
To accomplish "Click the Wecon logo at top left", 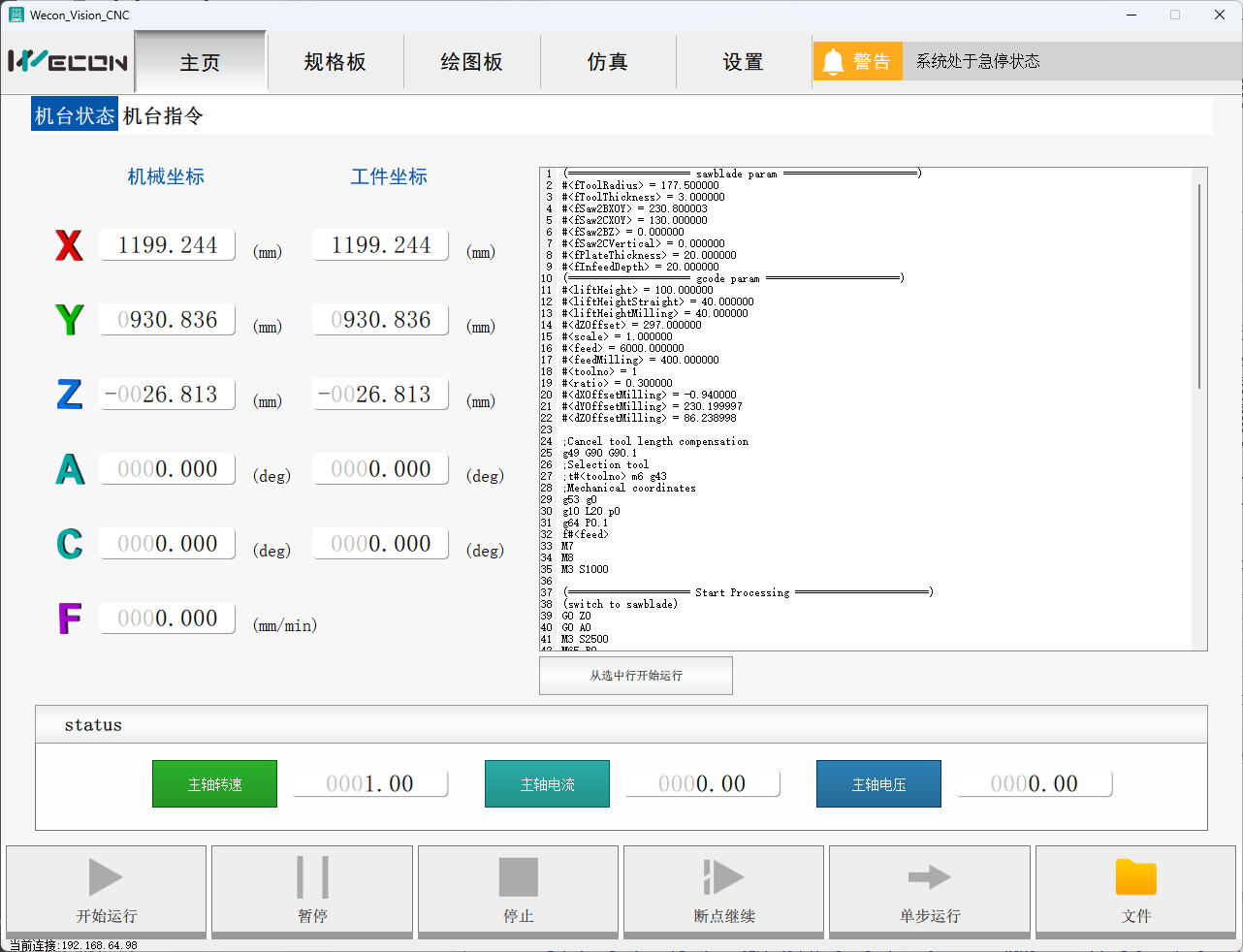I will 68,62.
